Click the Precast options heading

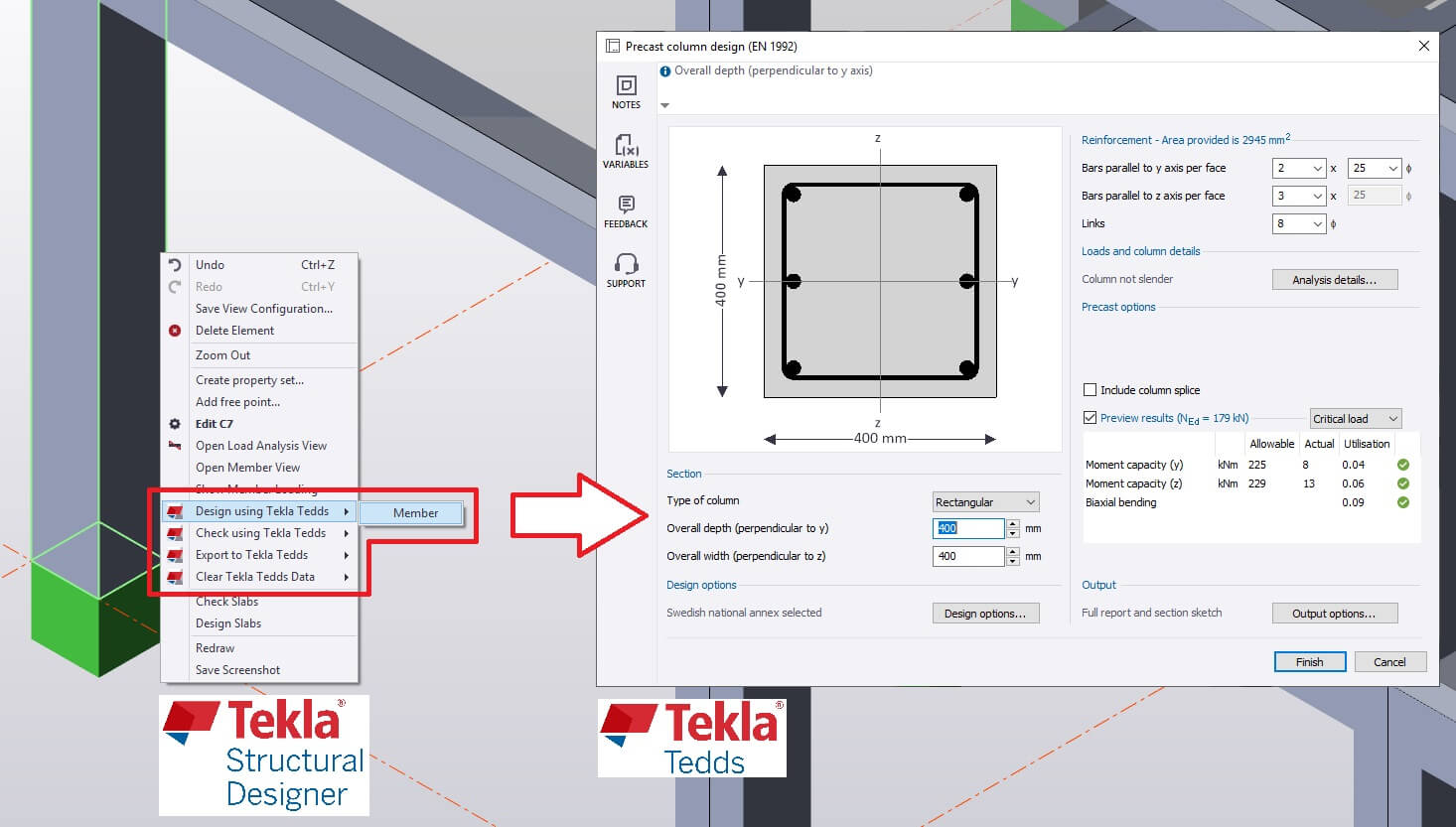tap(1118, 307)
